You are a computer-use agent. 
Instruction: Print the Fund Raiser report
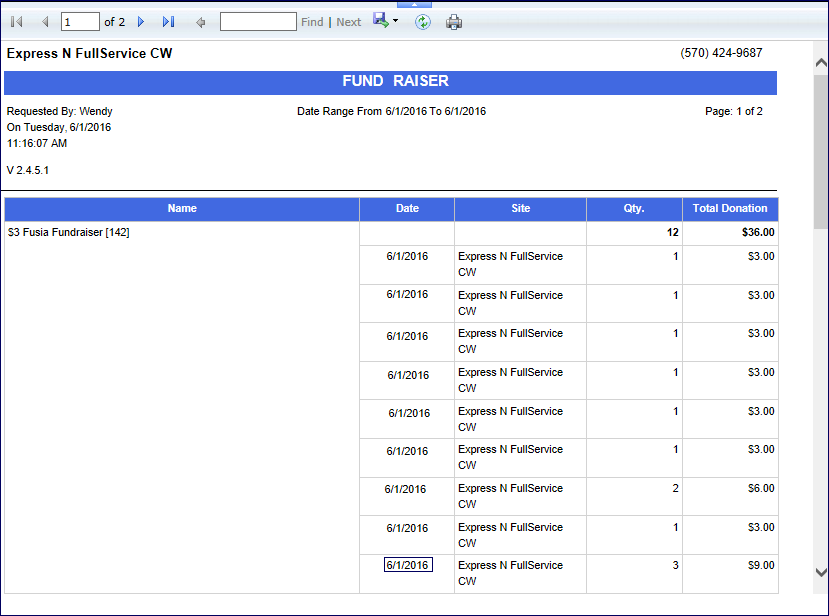coord(454,22)
